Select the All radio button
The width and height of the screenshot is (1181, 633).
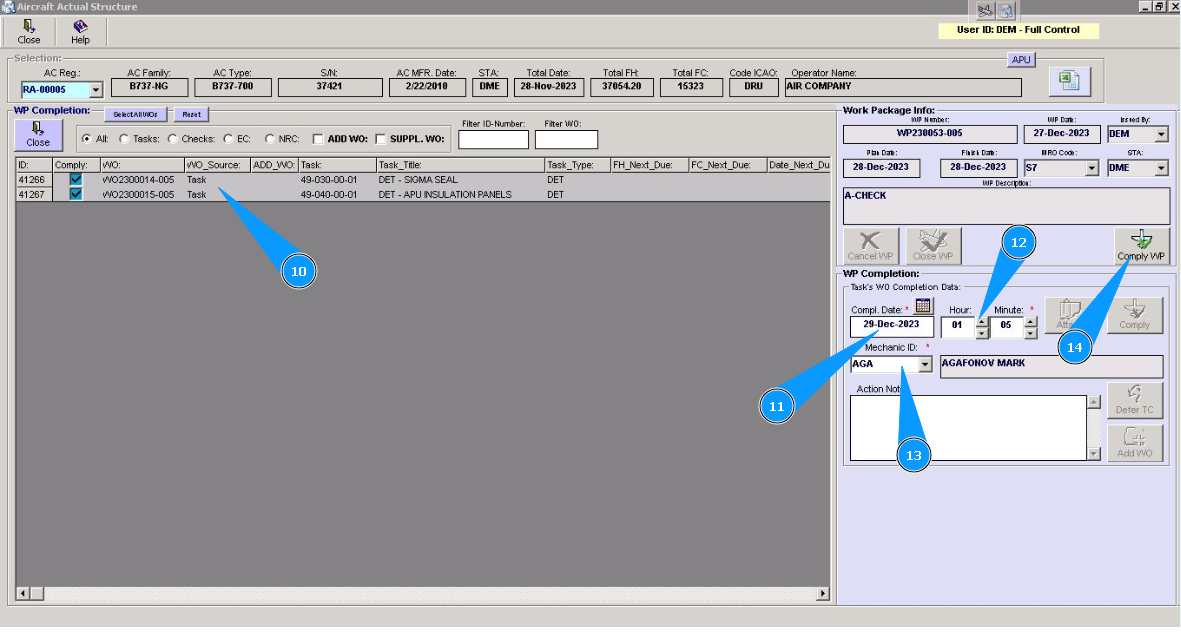coord(87,139)
